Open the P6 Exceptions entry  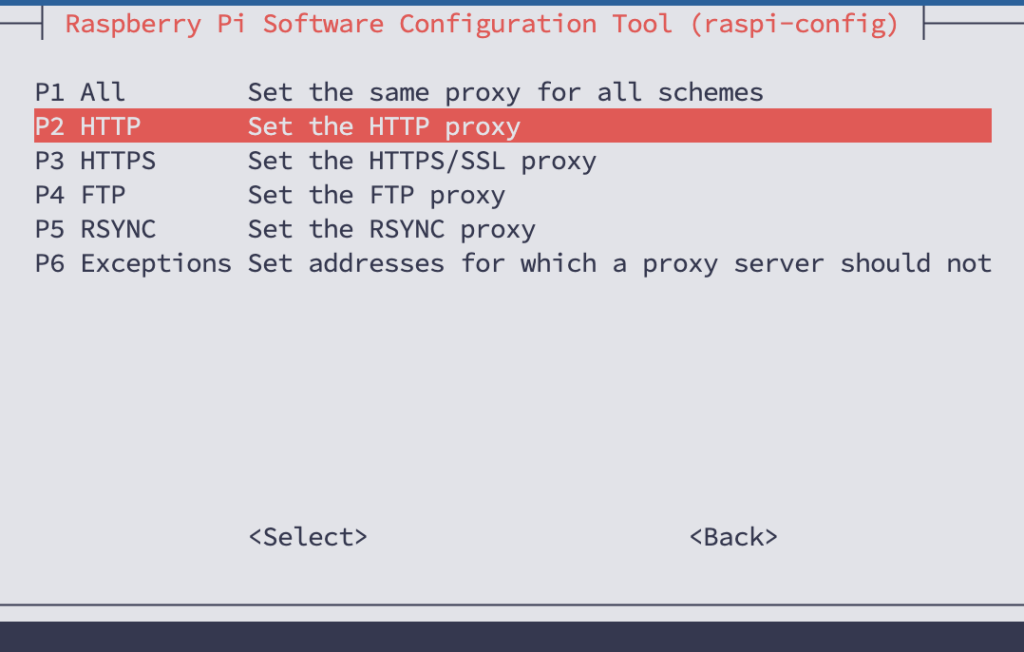(132, 263)
